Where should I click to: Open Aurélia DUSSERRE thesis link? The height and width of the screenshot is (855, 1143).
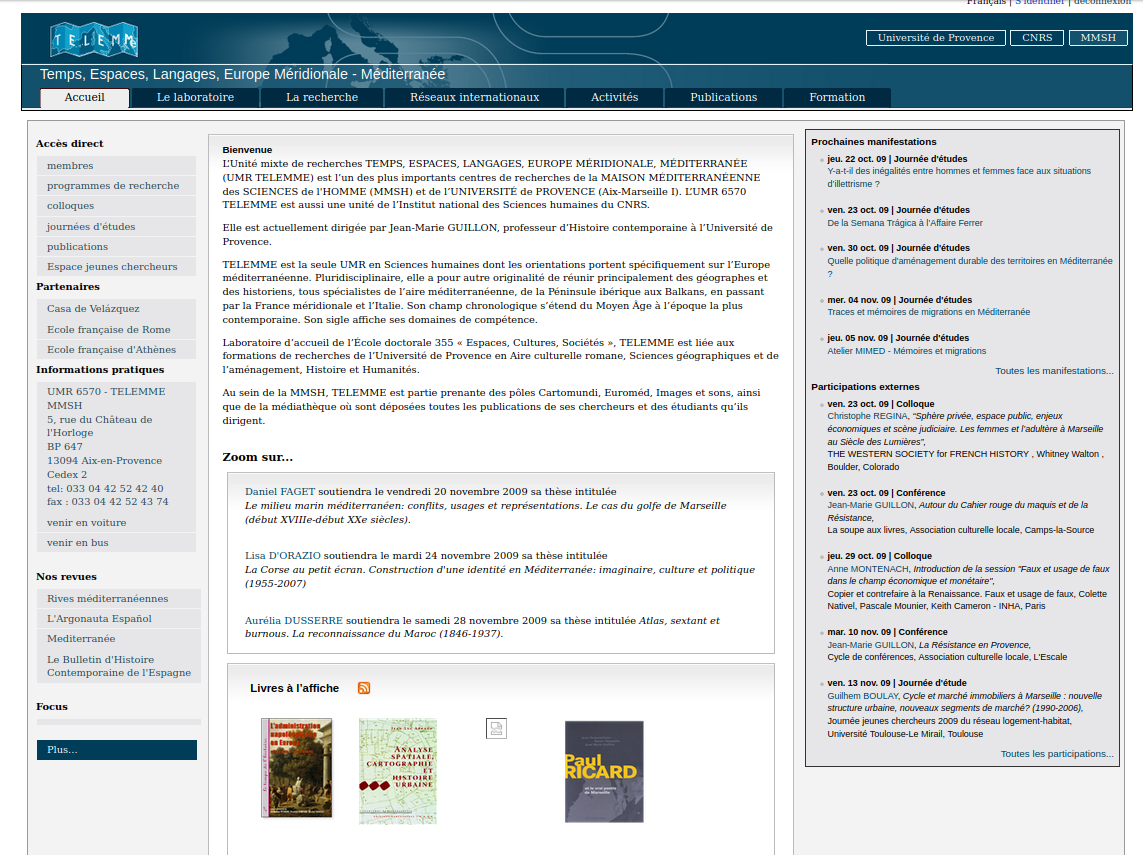coord(294,621)
